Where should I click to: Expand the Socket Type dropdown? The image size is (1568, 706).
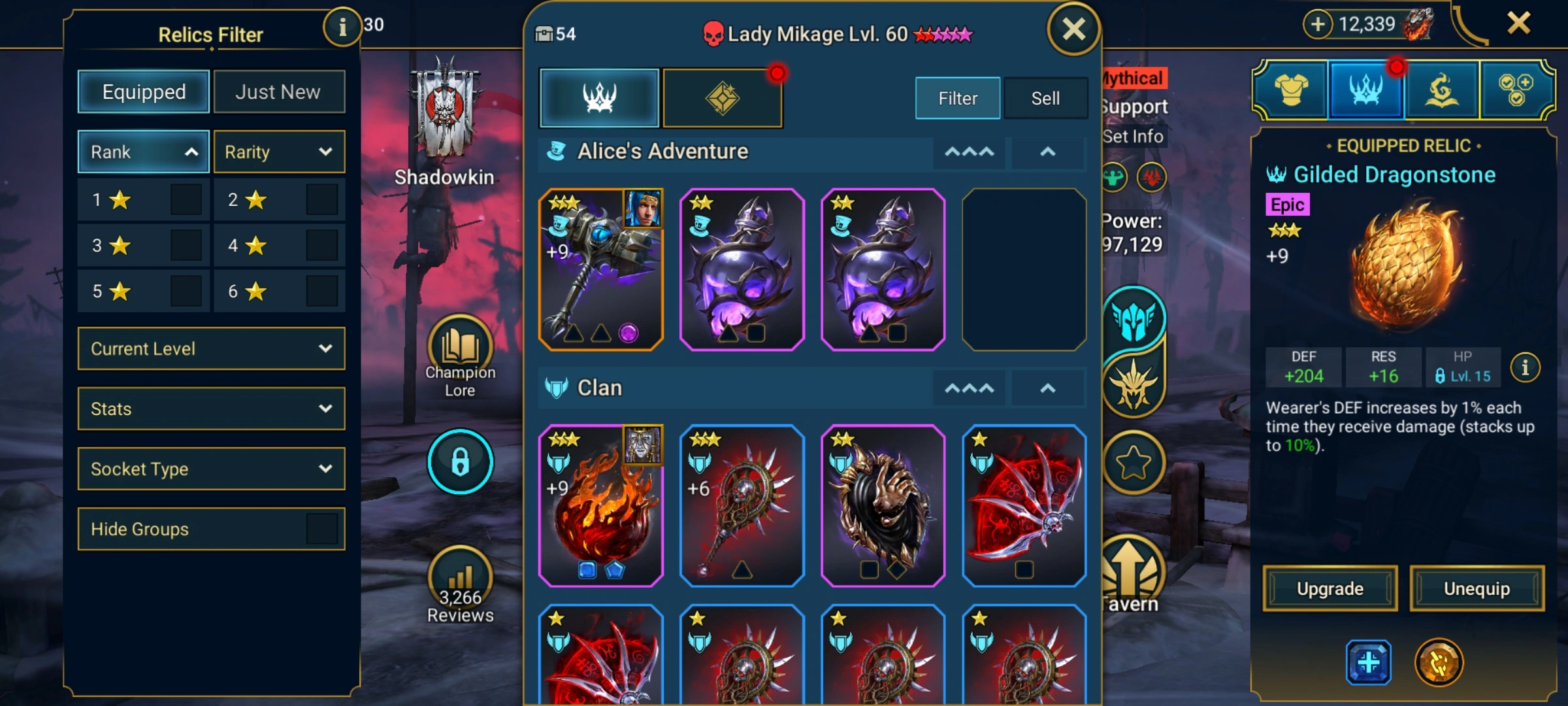pos(211,469)
